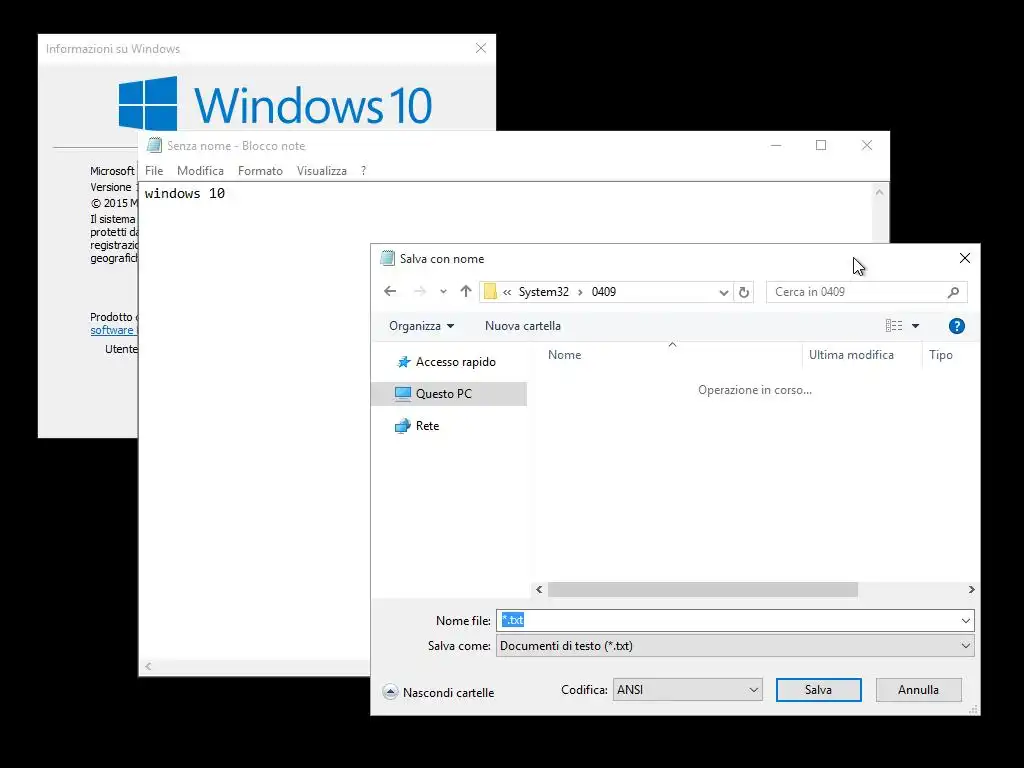Screen dimensions: 1024x768
Task: Click the Blocco note title bar icon
Action: [x=154, y=145]
